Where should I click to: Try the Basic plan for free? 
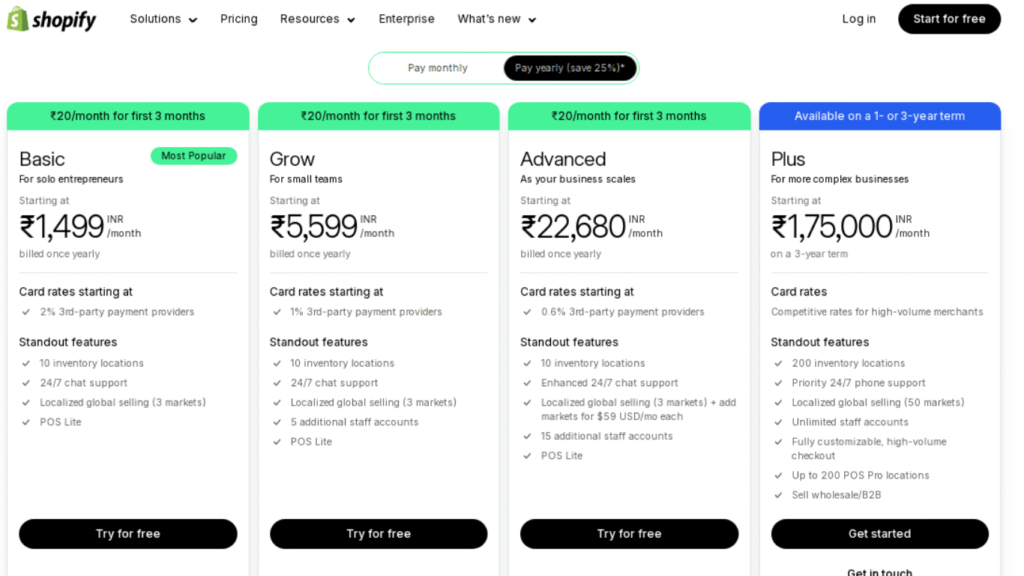coord(128,534)
